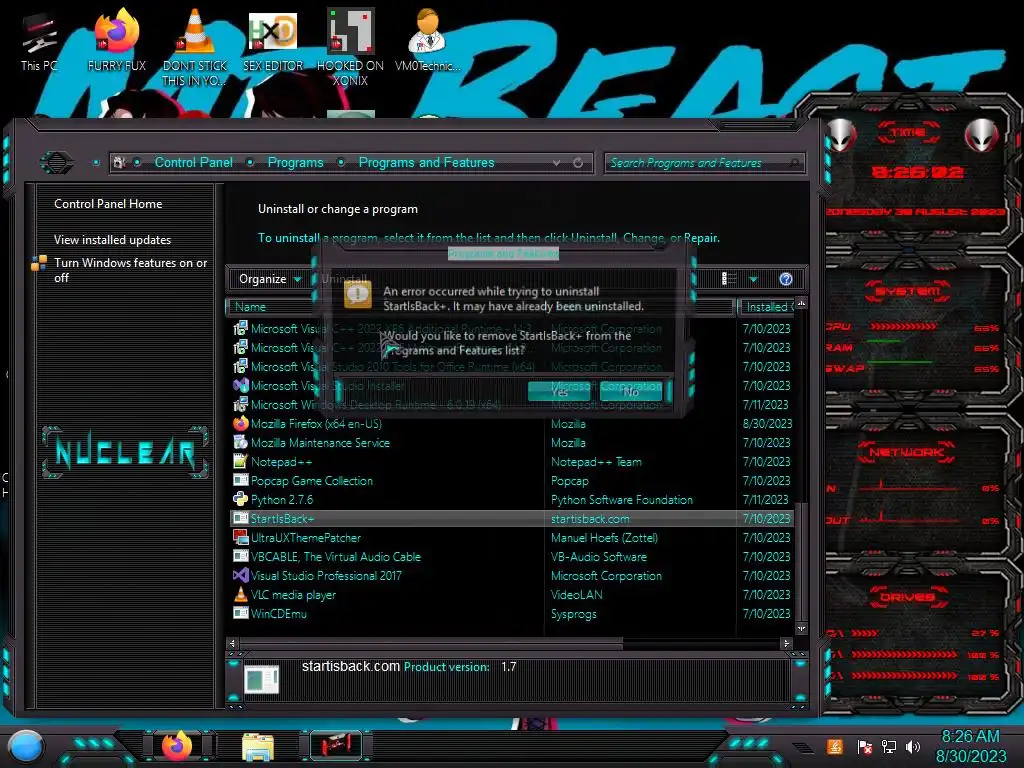The width and height of the screenshot is (1024, 768).
Task: Click the Python Software Foundation publisher cell
Action: click(x=622, y=500)
